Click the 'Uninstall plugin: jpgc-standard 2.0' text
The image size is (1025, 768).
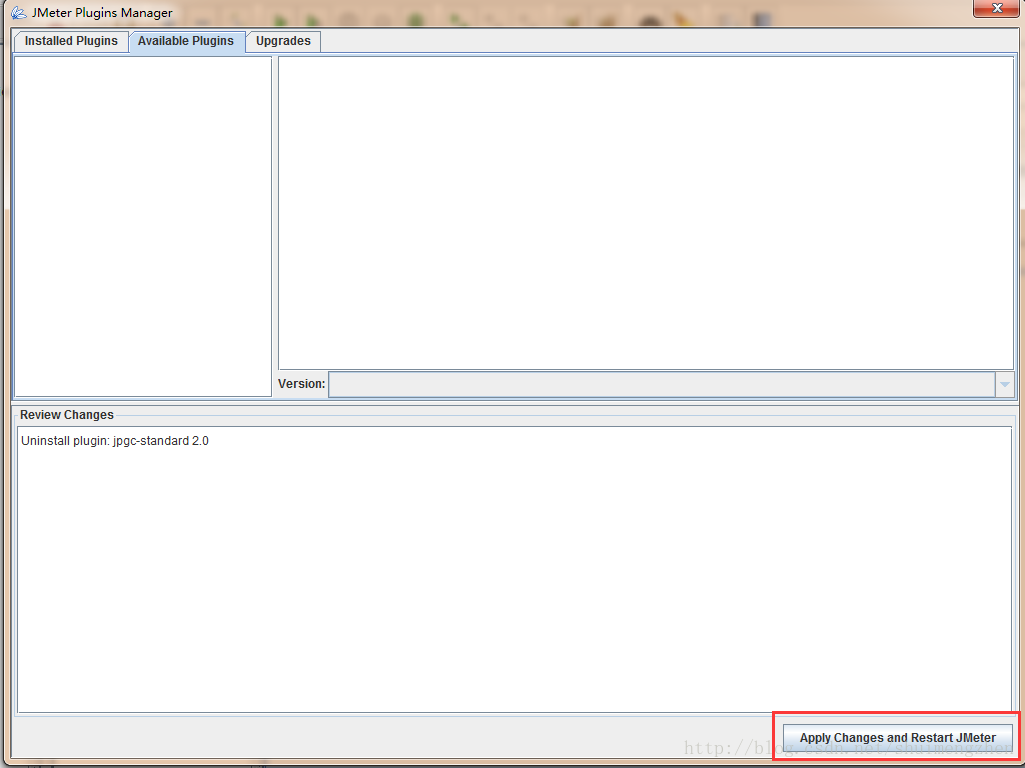tap(115, 441)
